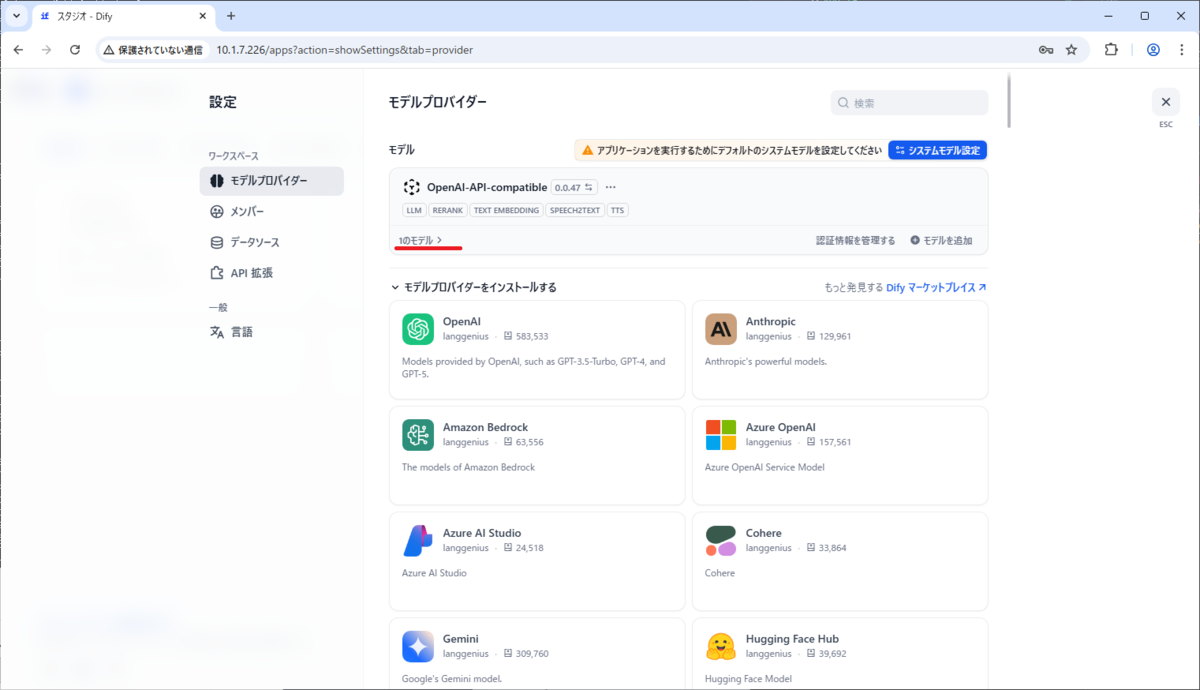Click the search magnifier icon

click(844, 103)
